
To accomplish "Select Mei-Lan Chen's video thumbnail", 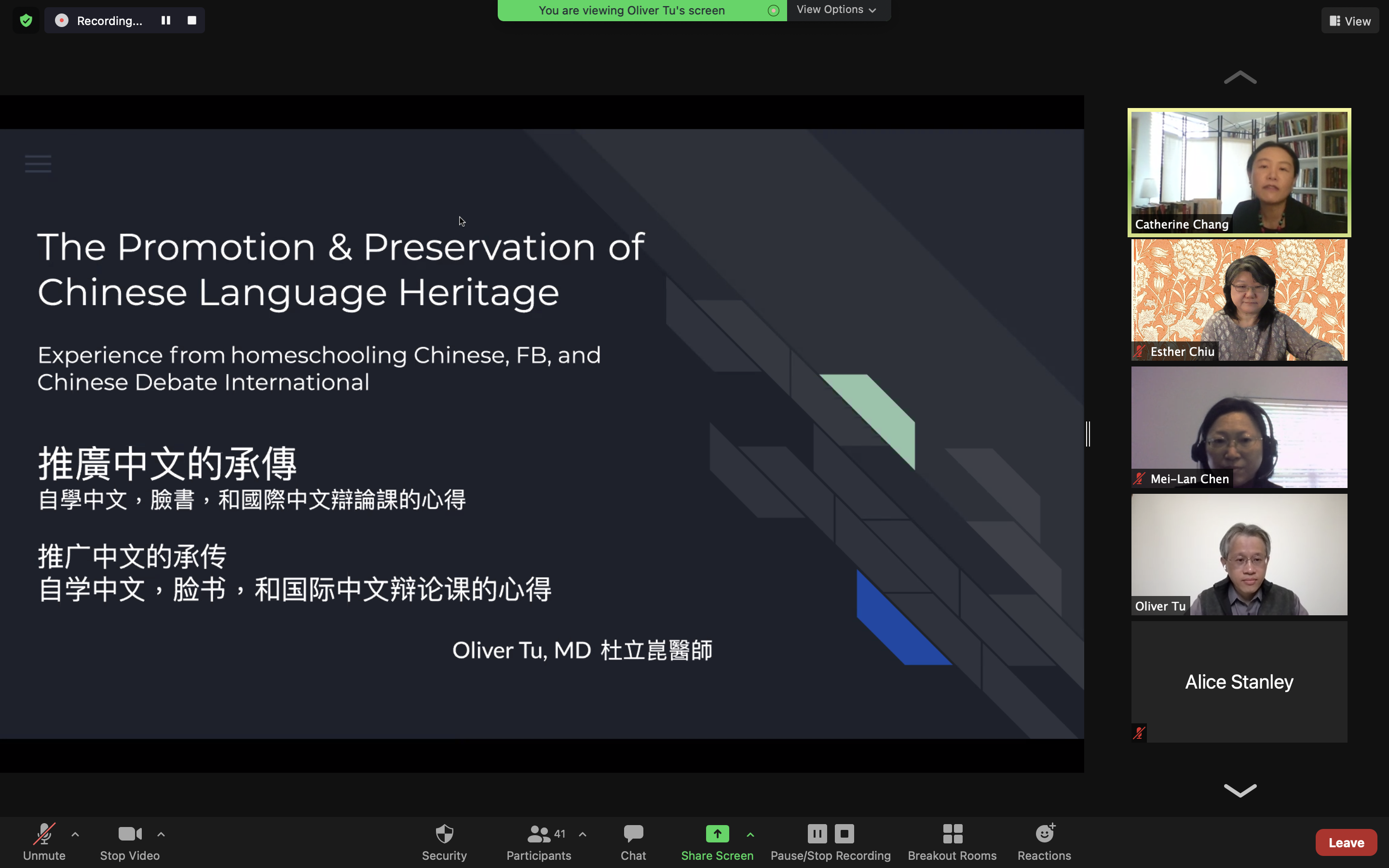I will click(1239, 427).
